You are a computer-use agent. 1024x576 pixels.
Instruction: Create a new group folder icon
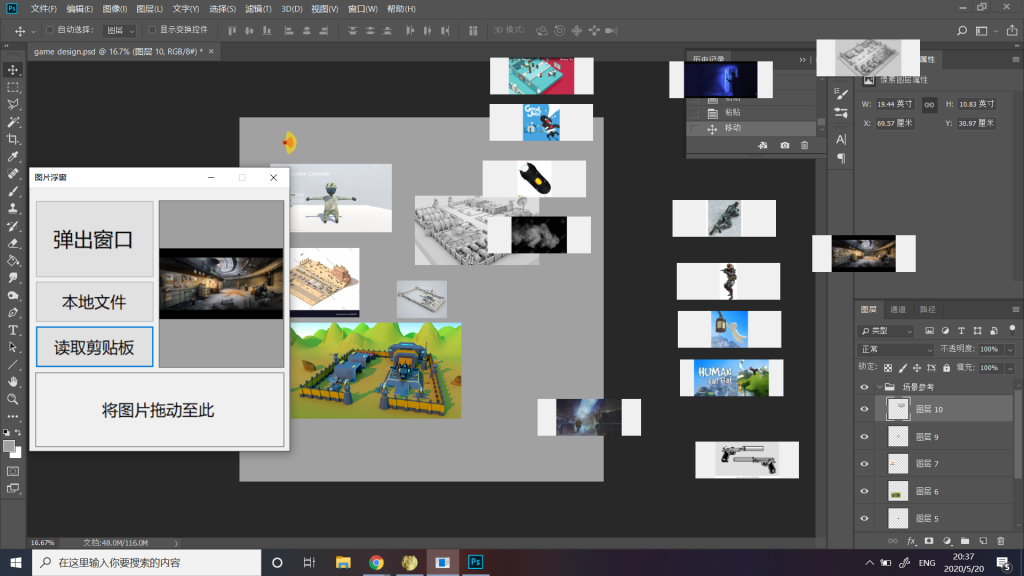tap(965, 541)
